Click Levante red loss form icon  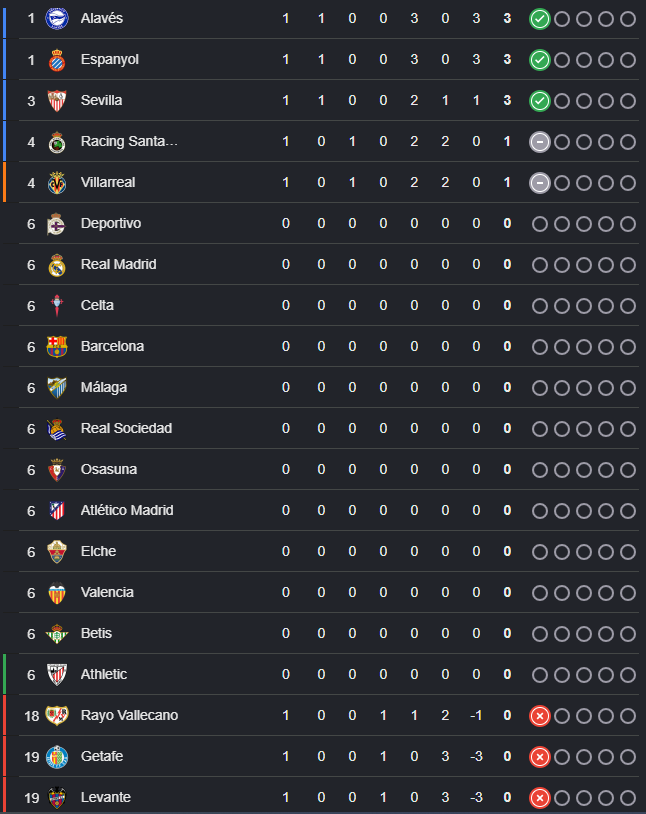pyautogui.click(x=540, y=798)
